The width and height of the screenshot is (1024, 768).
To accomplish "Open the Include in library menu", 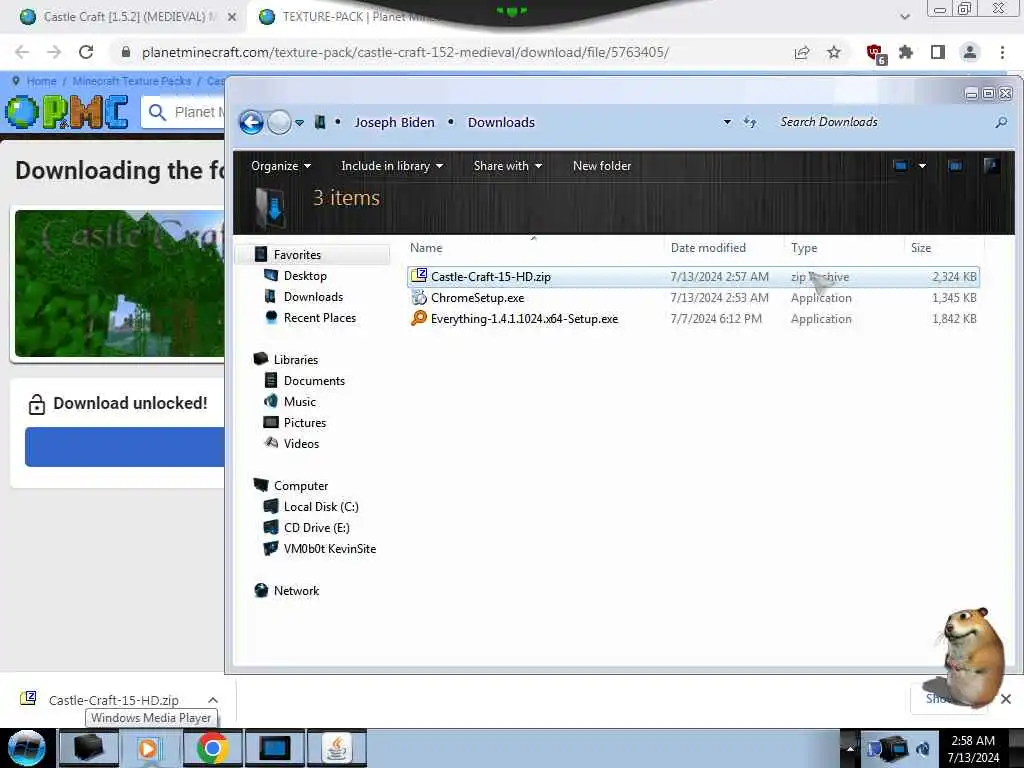I will click(x=392, y=166).
